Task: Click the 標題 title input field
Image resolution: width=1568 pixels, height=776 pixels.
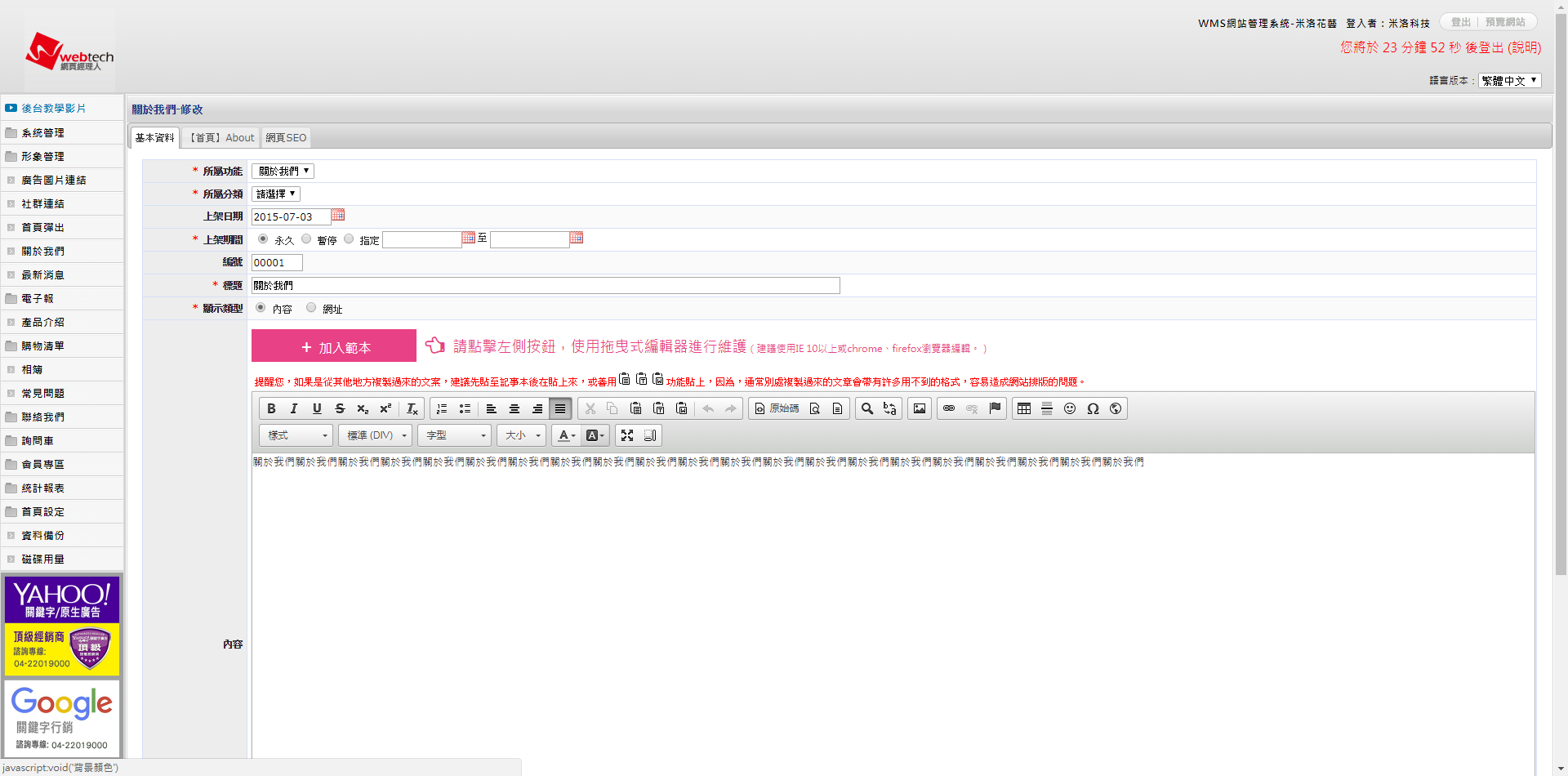Action: pyautogui.click(x=546, y=285)
